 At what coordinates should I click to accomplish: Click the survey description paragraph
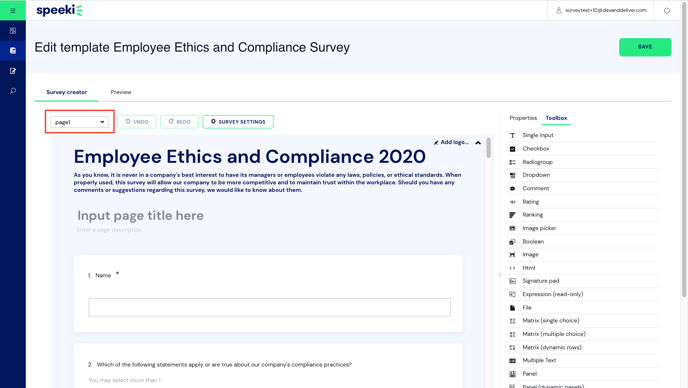[267, 183]
